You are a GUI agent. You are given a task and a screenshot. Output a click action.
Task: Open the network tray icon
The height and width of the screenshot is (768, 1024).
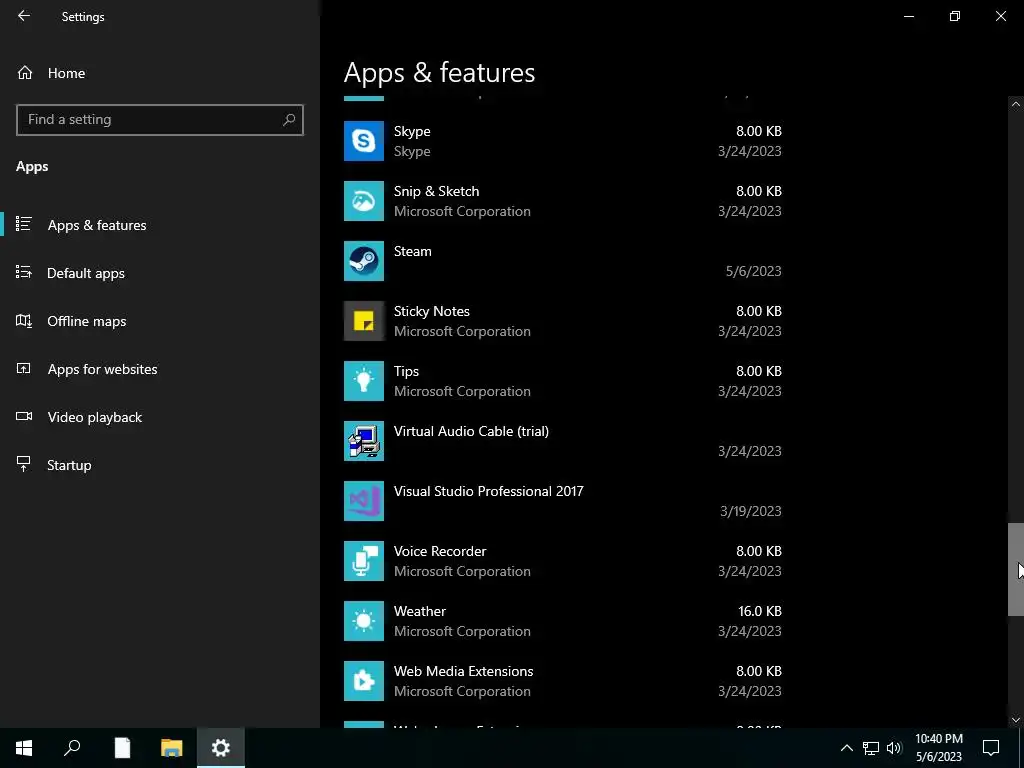click(871, 748)
